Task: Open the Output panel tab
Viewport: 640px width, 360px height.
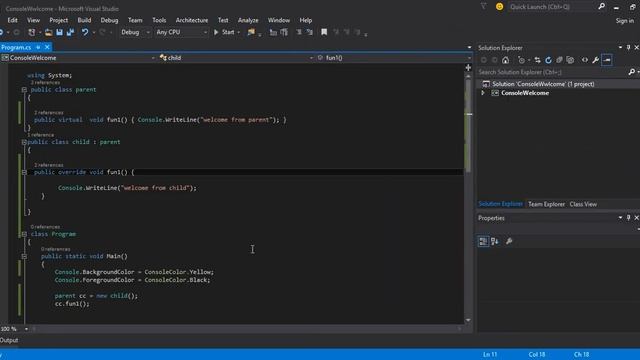Action: point(9,340)
